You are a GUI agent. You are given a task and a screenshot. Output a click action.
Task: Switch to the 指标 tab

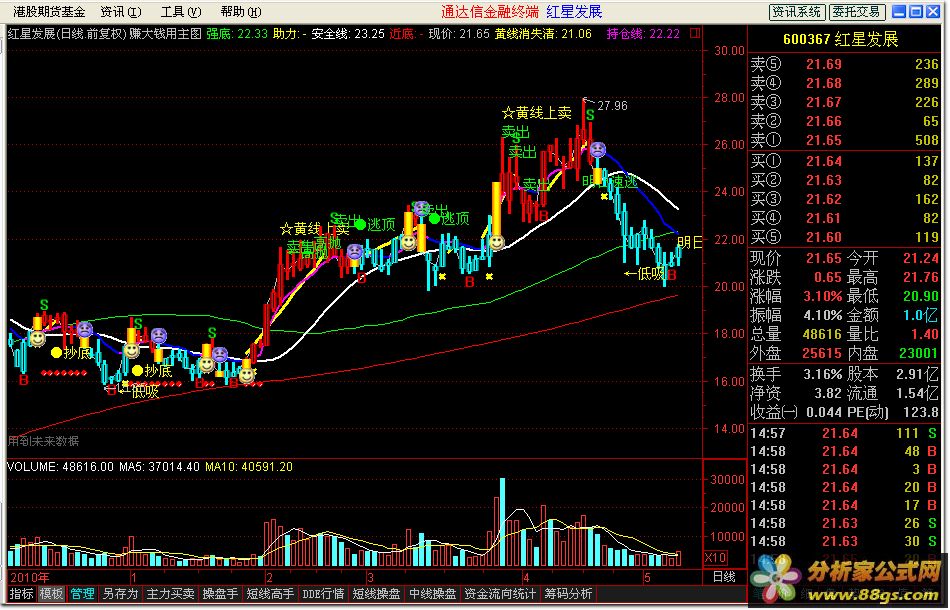pyautogui.click(x=21, y=594)
